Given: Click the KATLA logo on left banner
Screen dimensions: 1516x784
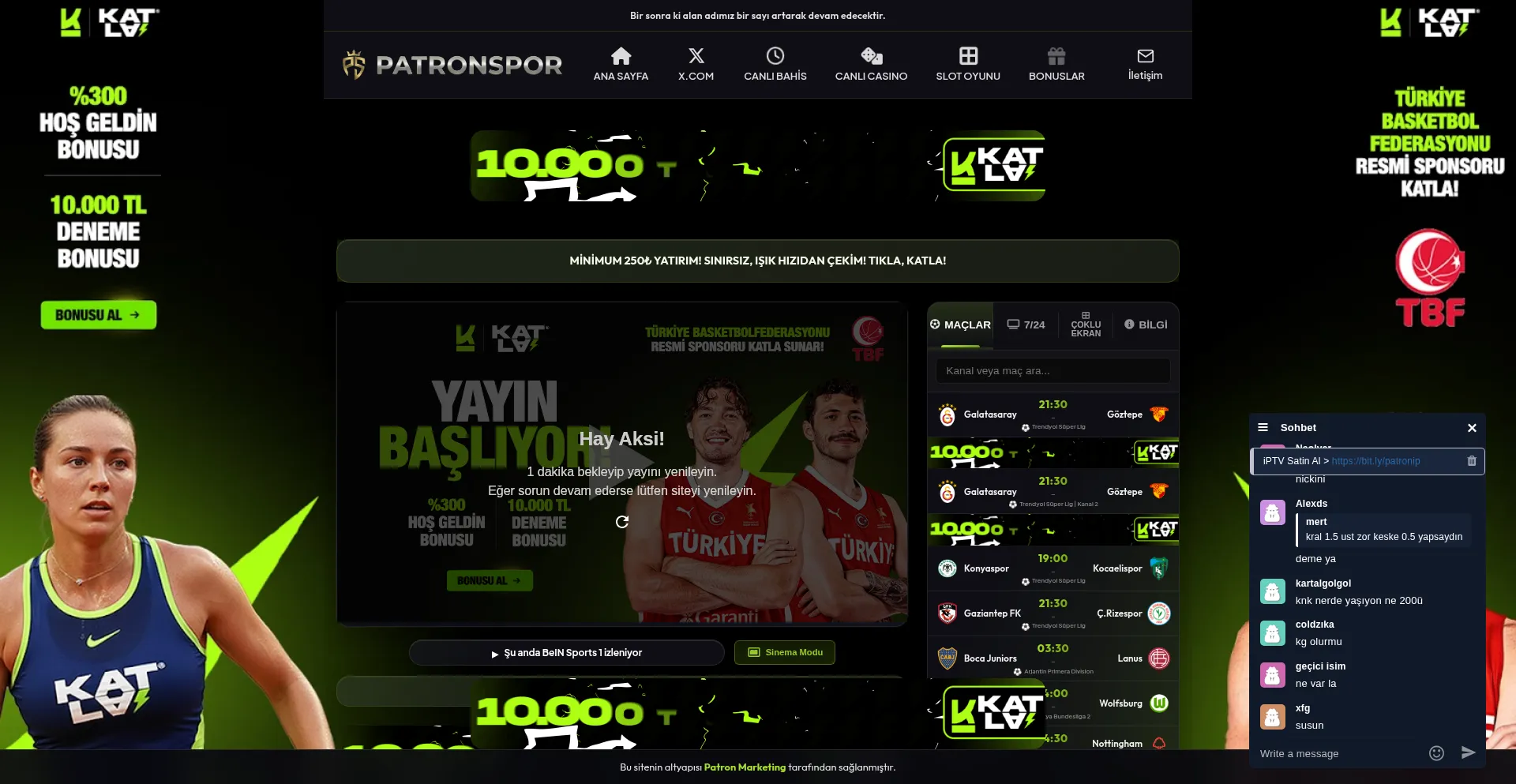Looking at the screenshot, I should click(x=110, y=22).
